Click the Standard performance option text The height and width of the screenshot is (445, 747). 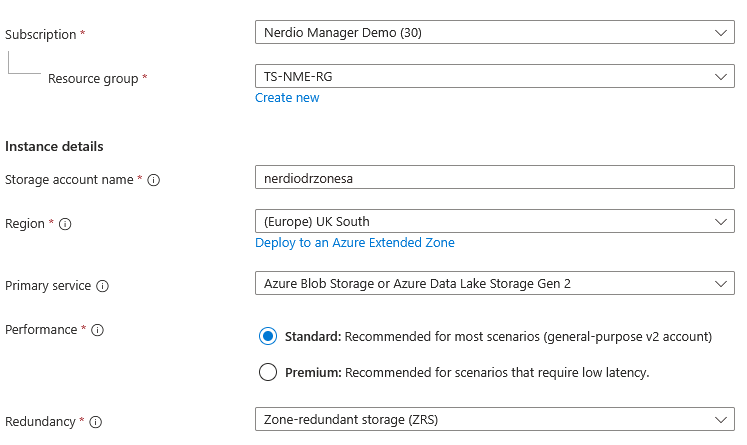pyautogui.click(x=498, y=337)
